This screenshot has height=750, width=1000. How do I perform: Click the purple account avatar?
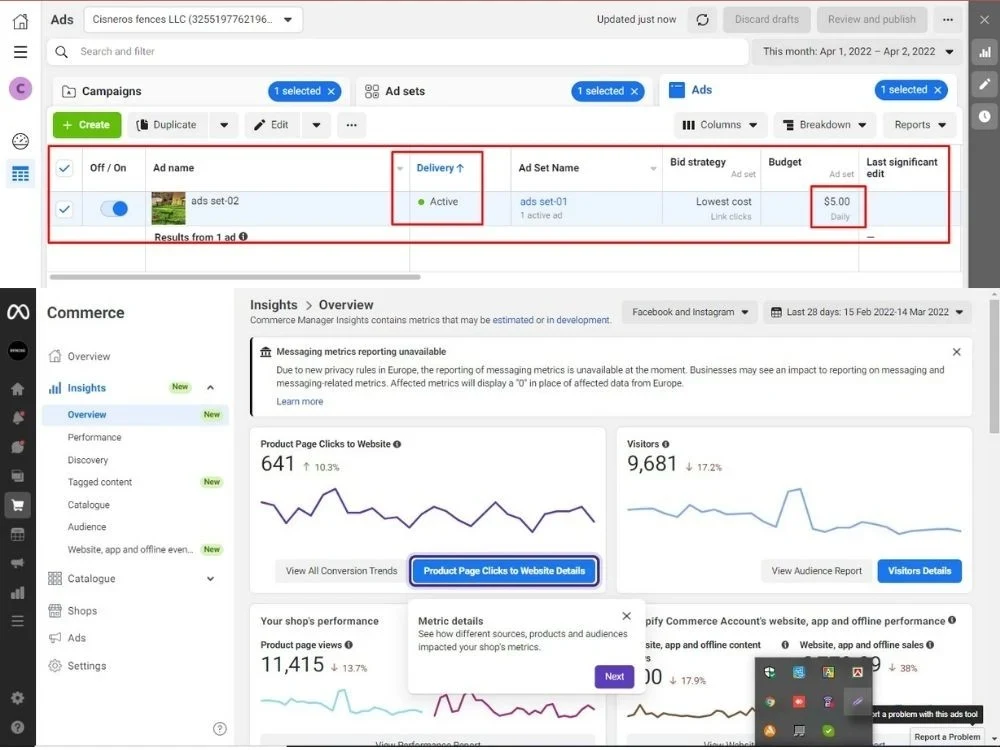[20, 88]
